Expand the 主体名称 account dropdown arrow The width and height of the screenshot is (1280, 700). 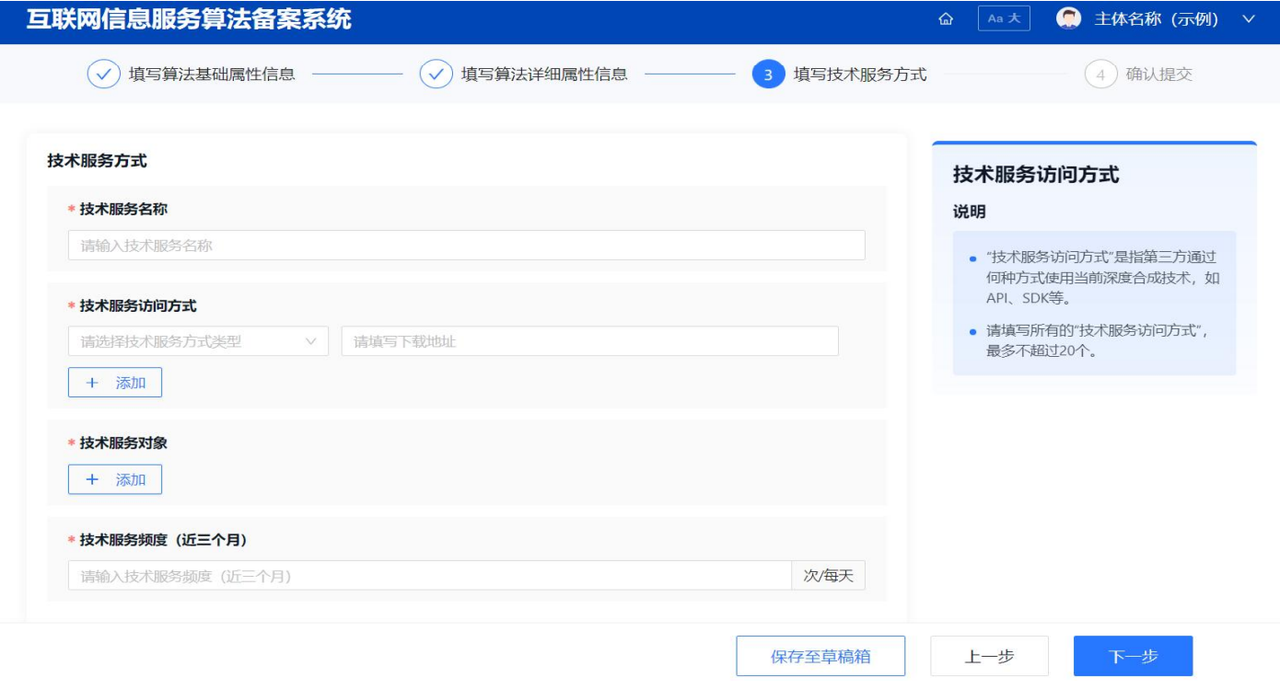tap(1248, 19)
